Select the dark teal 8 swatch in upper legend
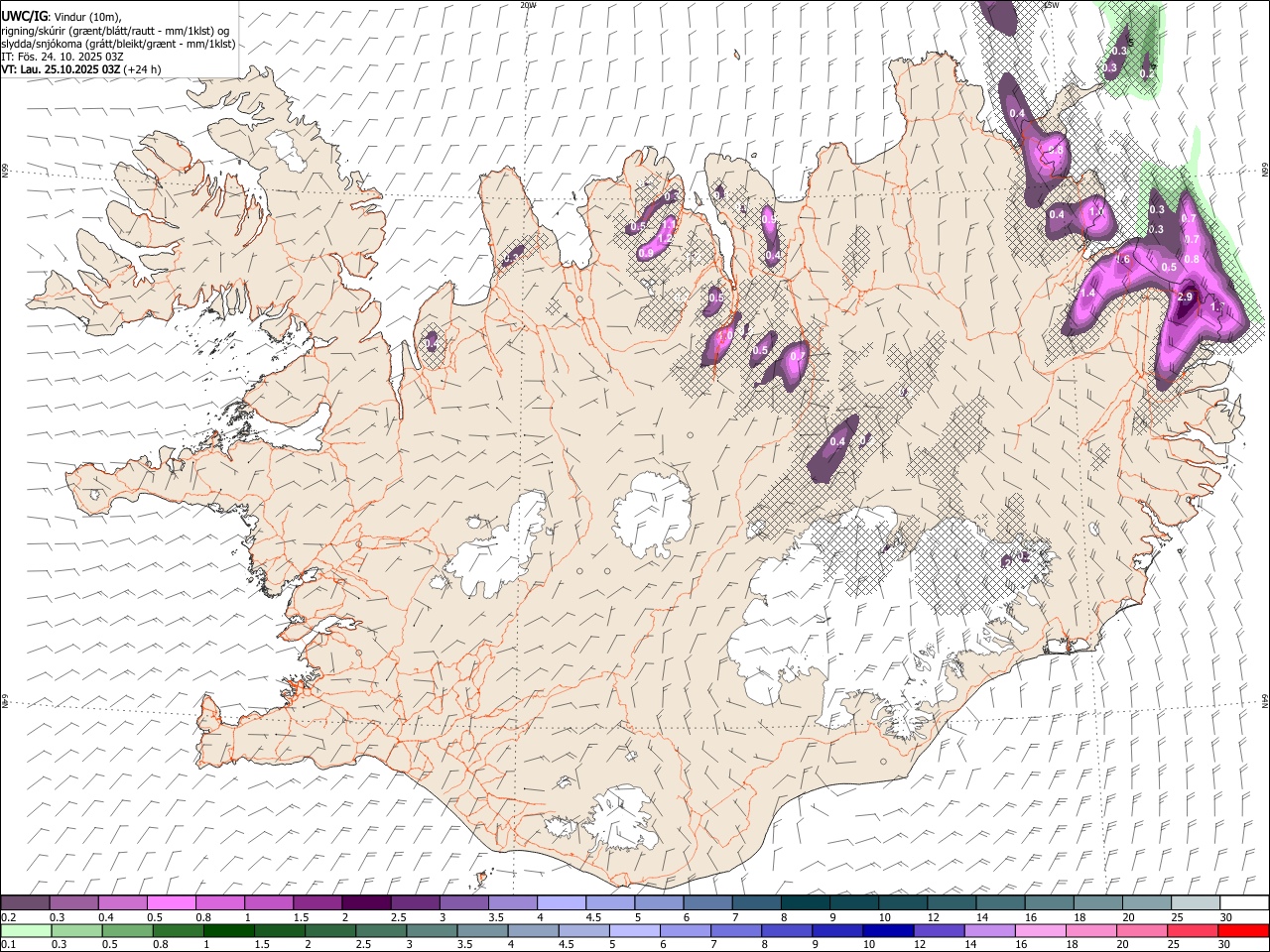This screenshot has height=952, width=1270. point(805,902)
